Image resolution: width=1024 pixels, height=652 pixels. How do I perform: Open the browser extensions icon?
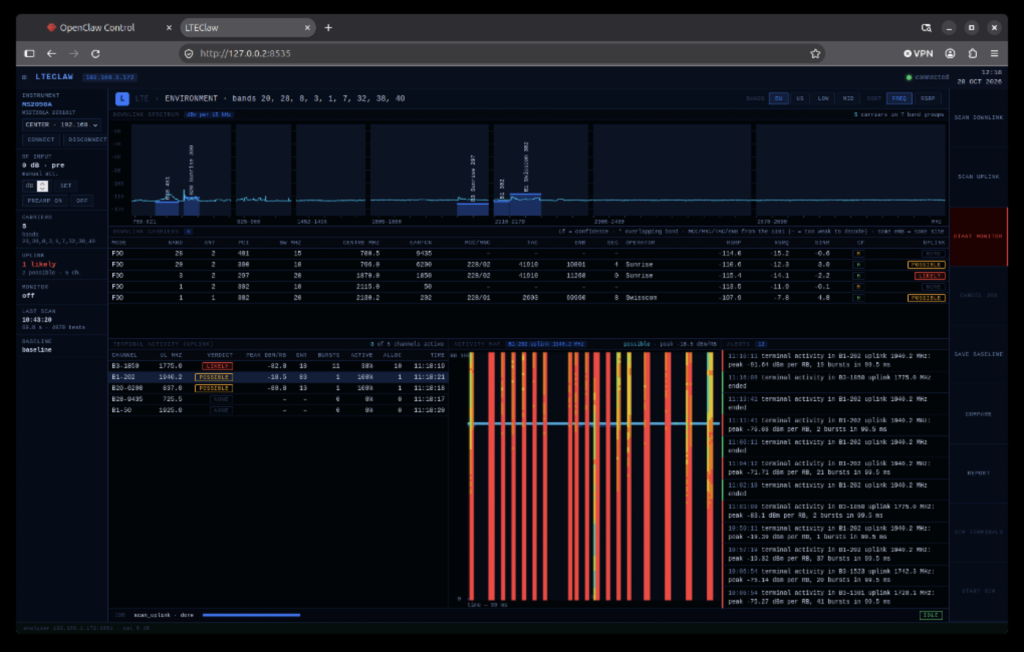point(972,54)
